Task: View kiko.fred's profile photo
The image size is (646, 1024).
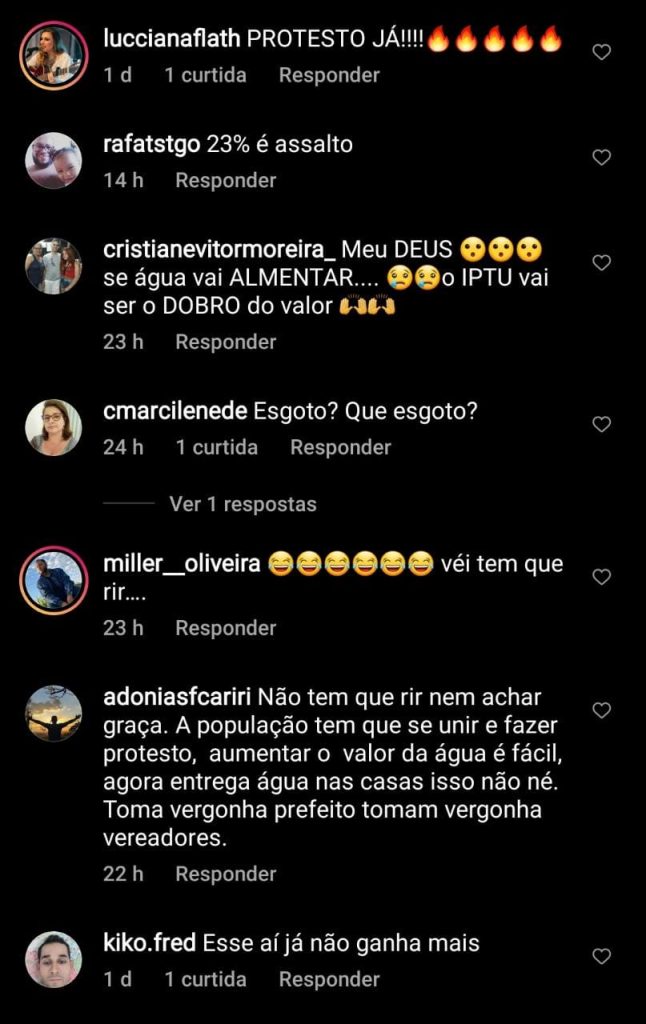Action: coord(54,960)
